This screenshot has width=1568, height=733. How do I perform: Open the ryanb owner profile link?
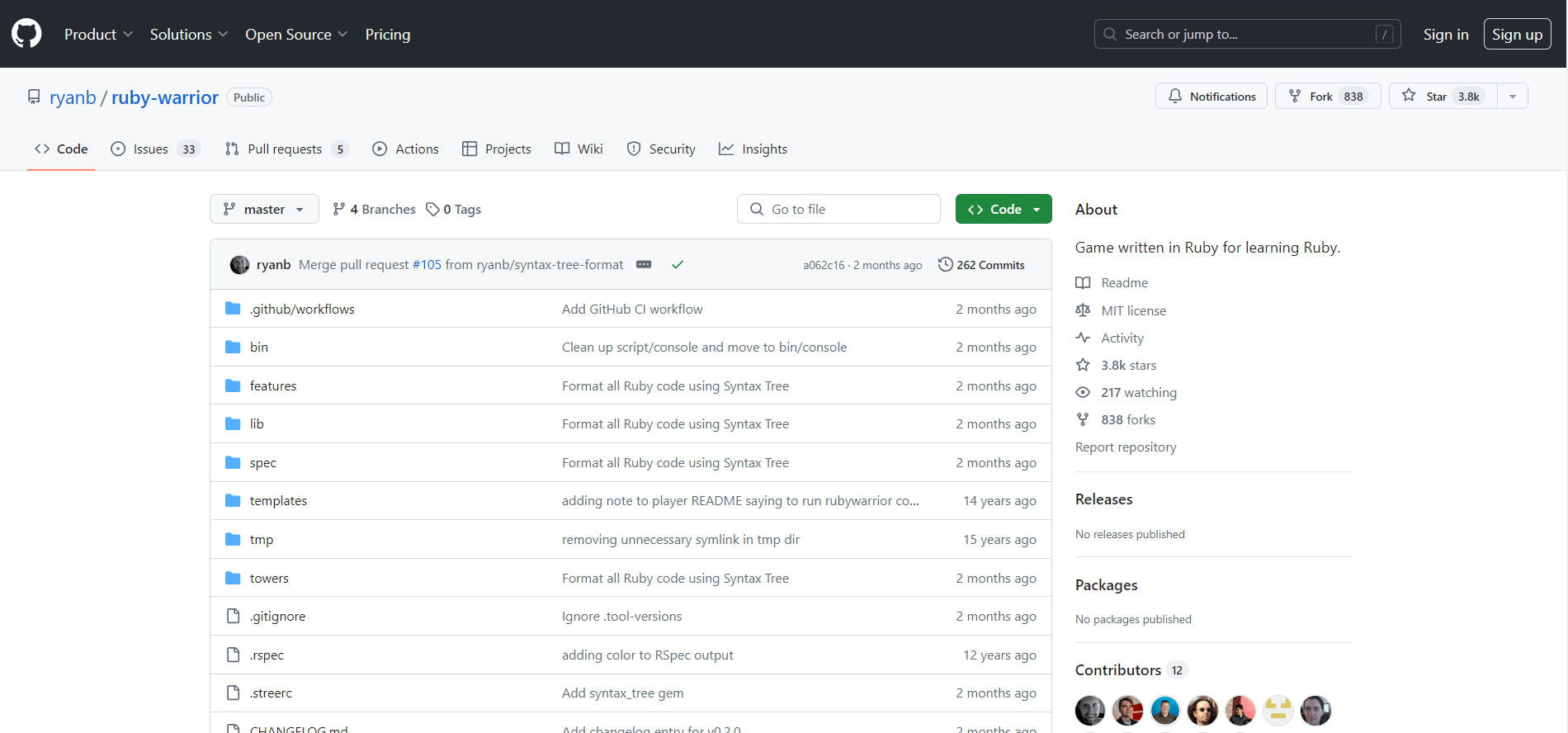click(73, 97)
